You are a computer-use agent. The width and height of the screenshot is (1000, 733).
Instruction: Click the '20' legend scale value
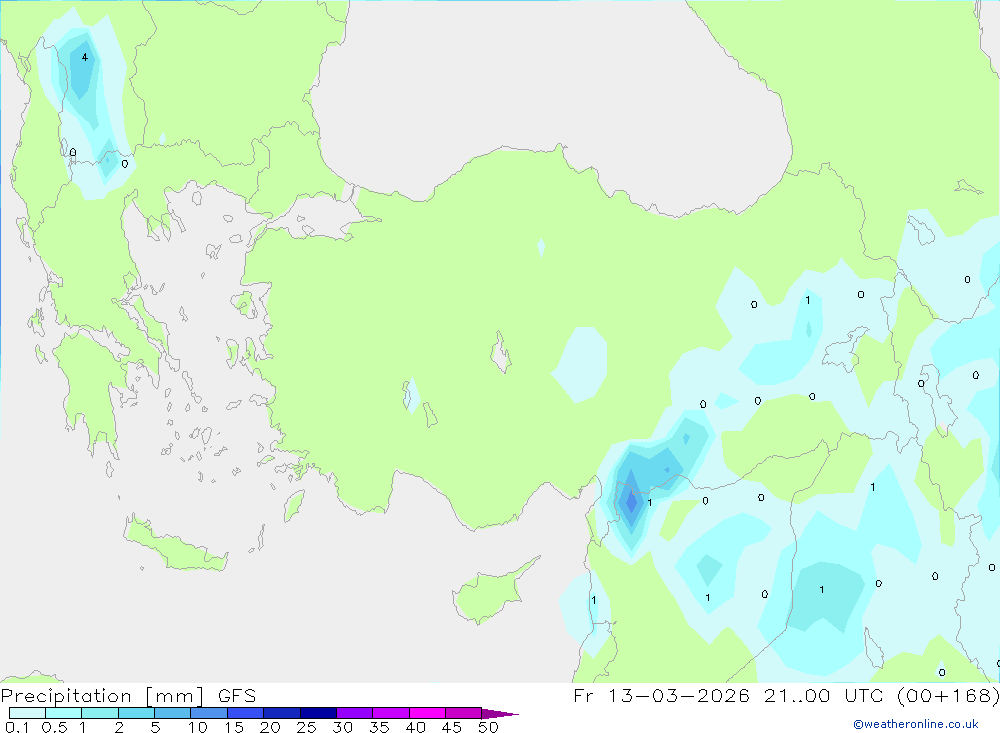pyautogui.click(x=270, y=727)
